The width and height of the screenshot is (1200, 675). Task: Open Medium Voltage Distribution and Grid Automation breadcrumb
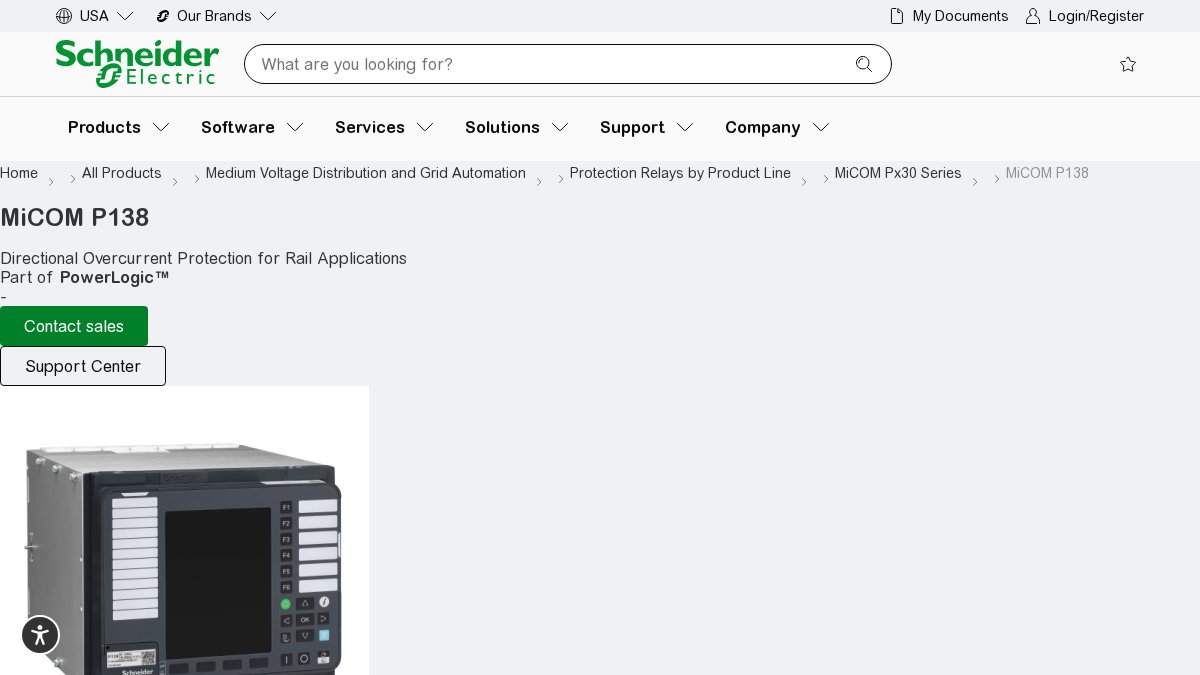[366, 173]
